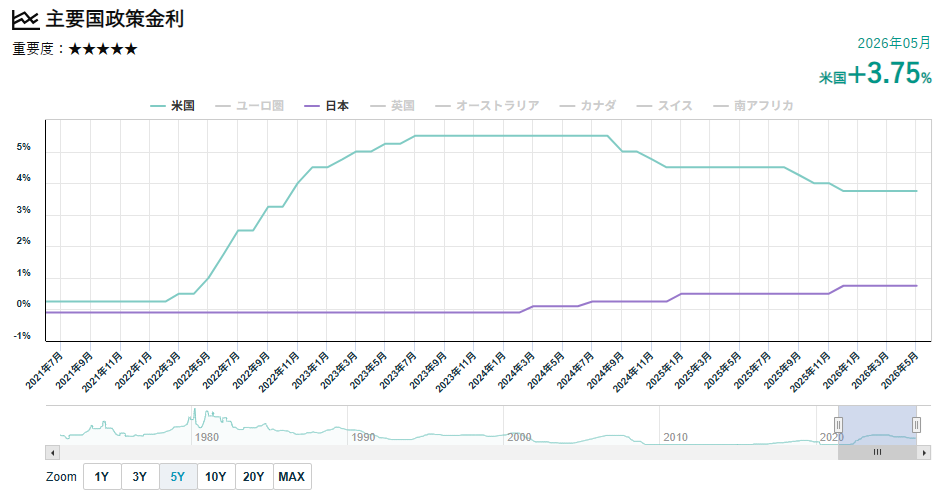The height and width of the screenshot is (496, 947).
Task: Show the オーストラリア series
Action: [487, 106]
